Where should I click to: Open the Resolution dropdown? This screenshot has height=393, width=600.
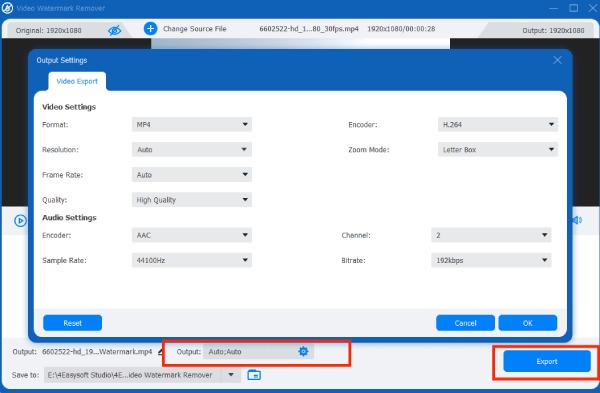(x=192, y=150)
